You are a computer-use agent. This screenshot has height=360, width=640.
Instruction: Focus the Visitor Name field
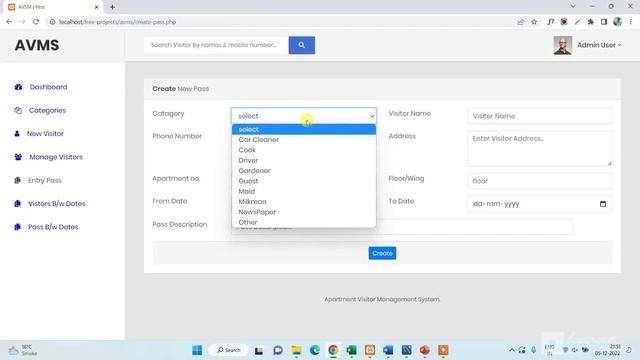coord(540,116)
